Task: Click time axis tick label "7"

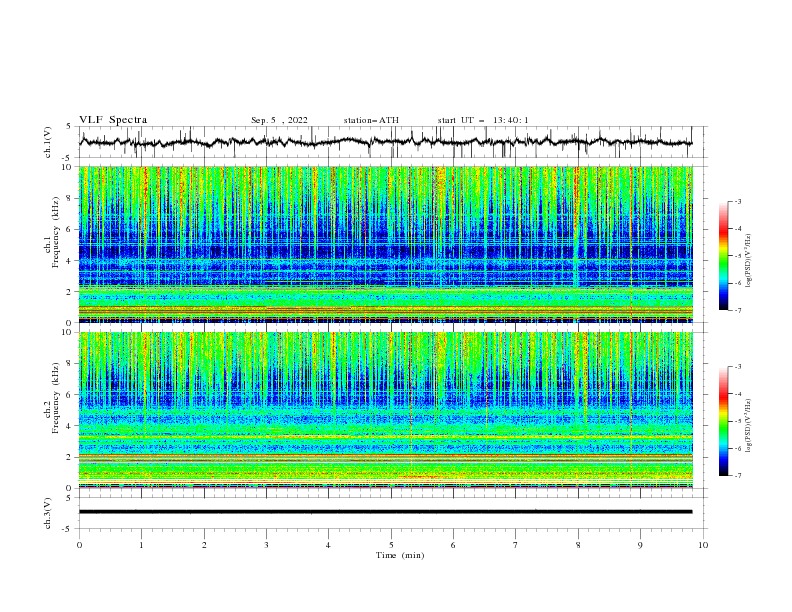Action: [516, 545]
